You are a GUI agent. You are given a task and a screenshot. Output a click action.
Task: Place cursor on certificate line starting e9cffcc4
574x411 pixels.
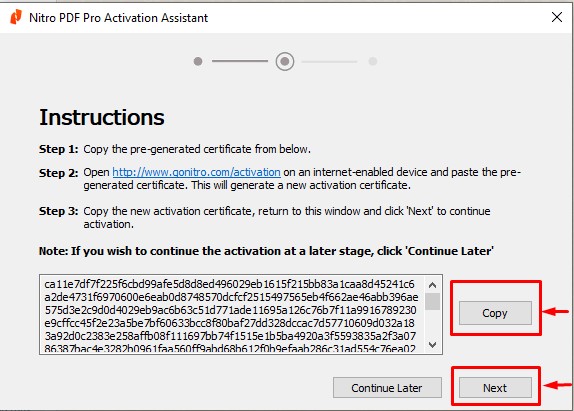click(229, 323)
